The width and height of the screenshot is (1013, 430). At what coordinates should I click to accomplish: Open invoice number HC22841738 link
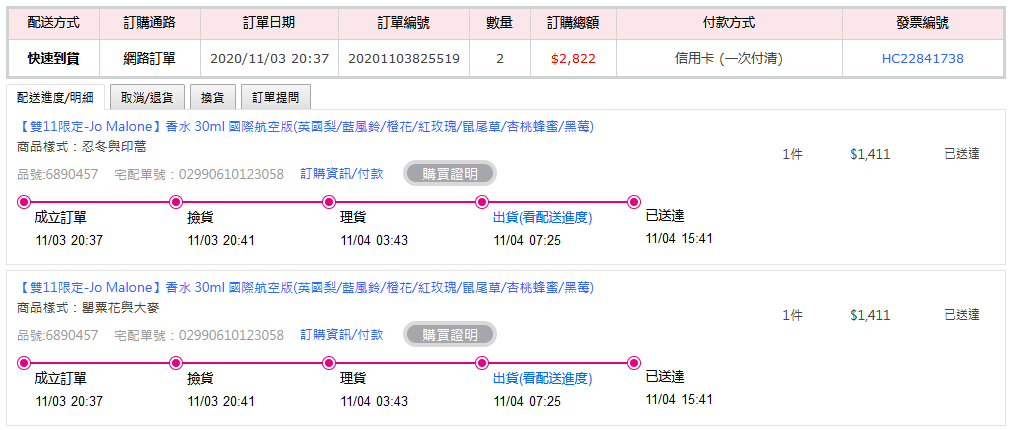point(922,59)
